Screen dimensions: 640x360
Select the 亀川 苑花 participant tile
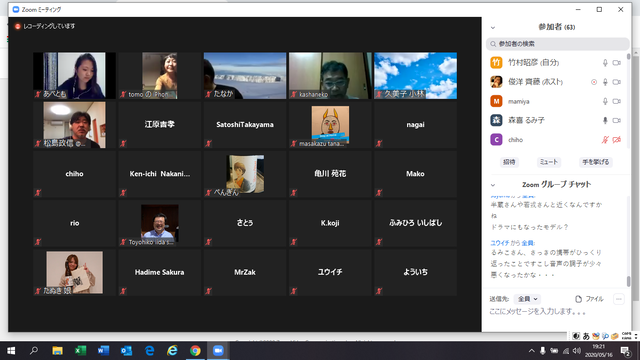(330, 174)
